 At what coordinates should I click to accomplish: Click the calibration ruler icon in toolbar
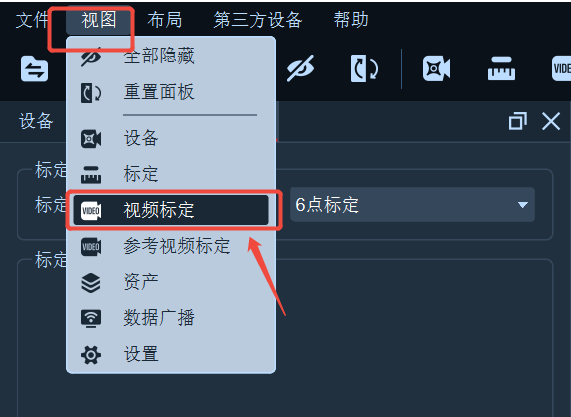pos(501,68)
